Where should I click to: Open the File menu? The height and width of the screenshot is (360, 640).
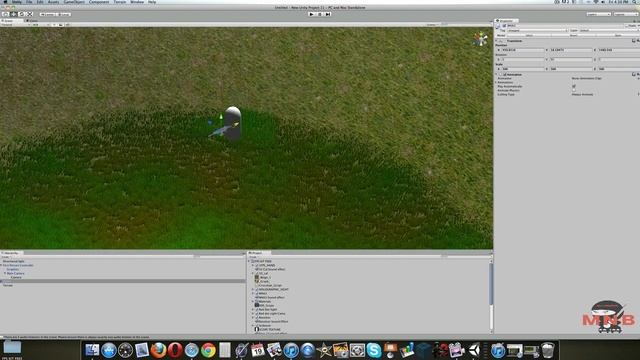(29, 2)
